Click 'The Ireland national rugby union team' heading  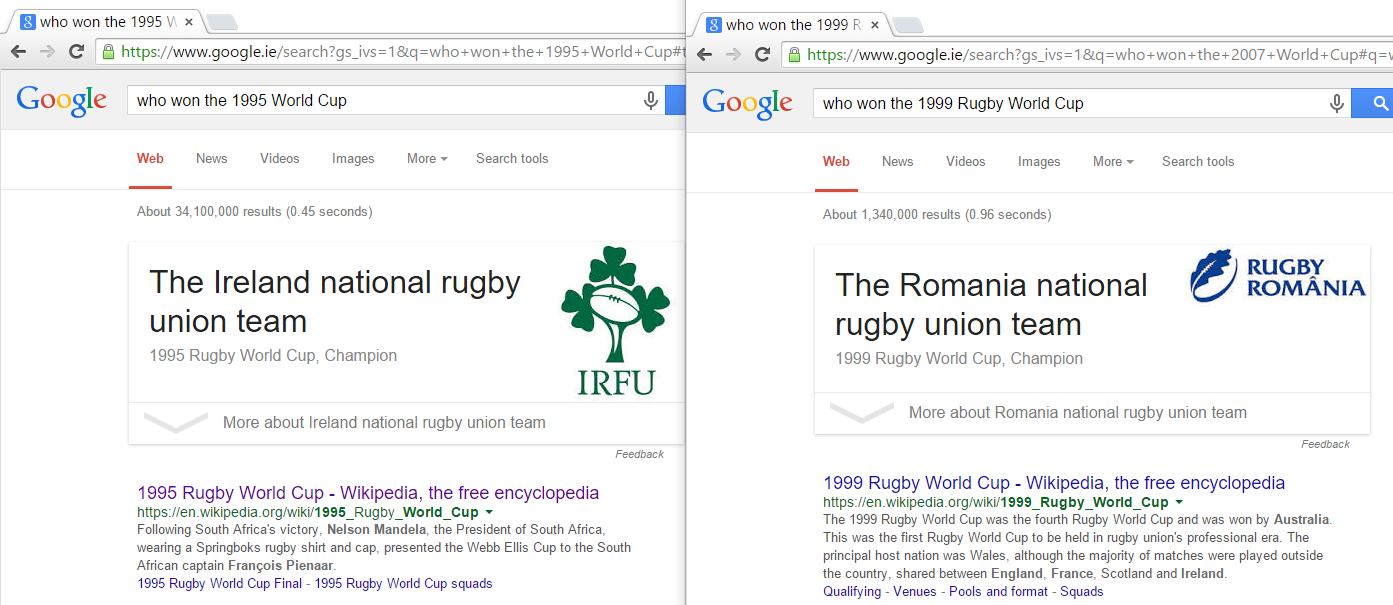click(335, 301)
